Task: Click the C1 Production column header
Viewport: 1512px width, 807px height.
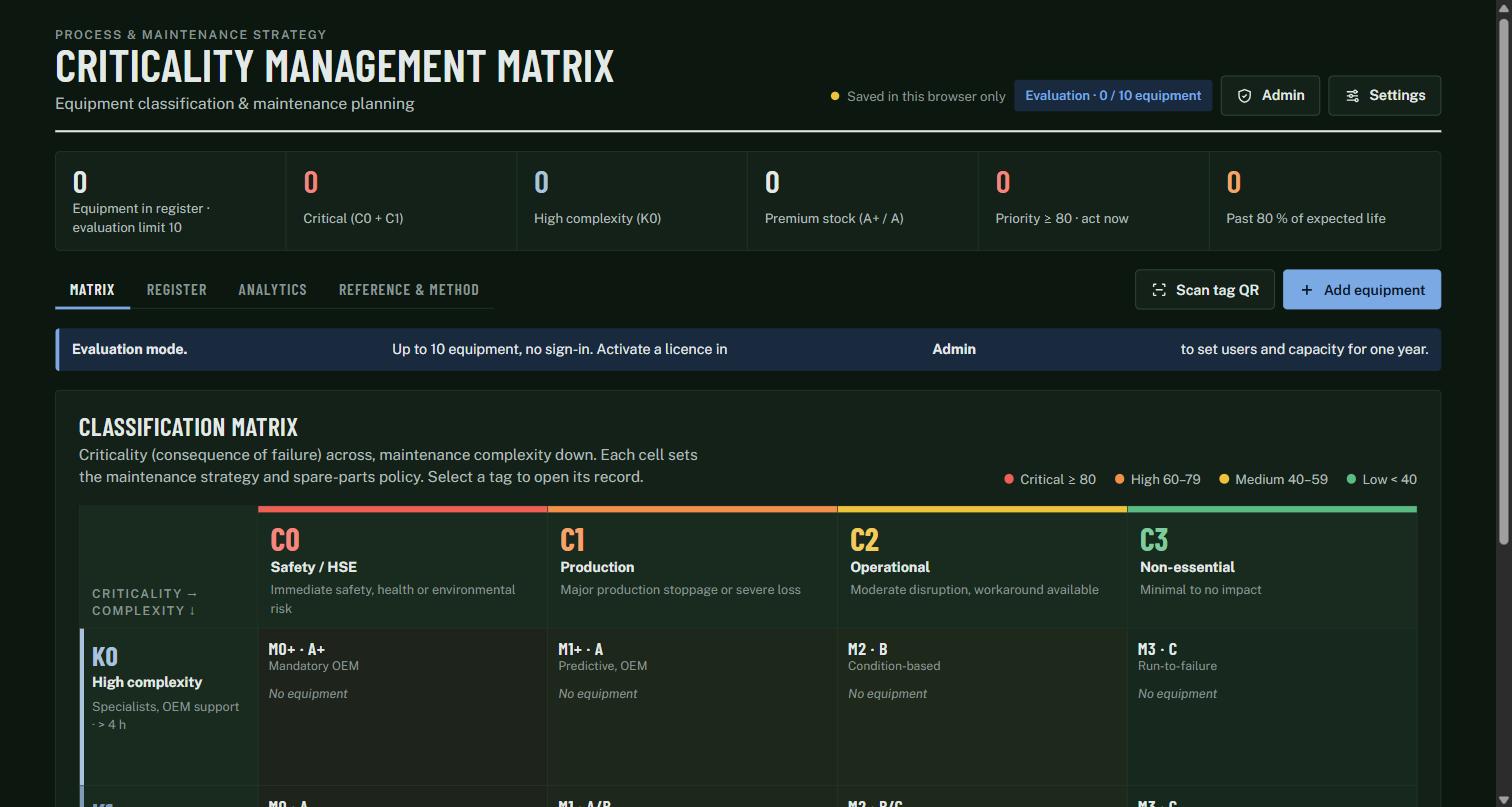Action: (x=692, y=568)
